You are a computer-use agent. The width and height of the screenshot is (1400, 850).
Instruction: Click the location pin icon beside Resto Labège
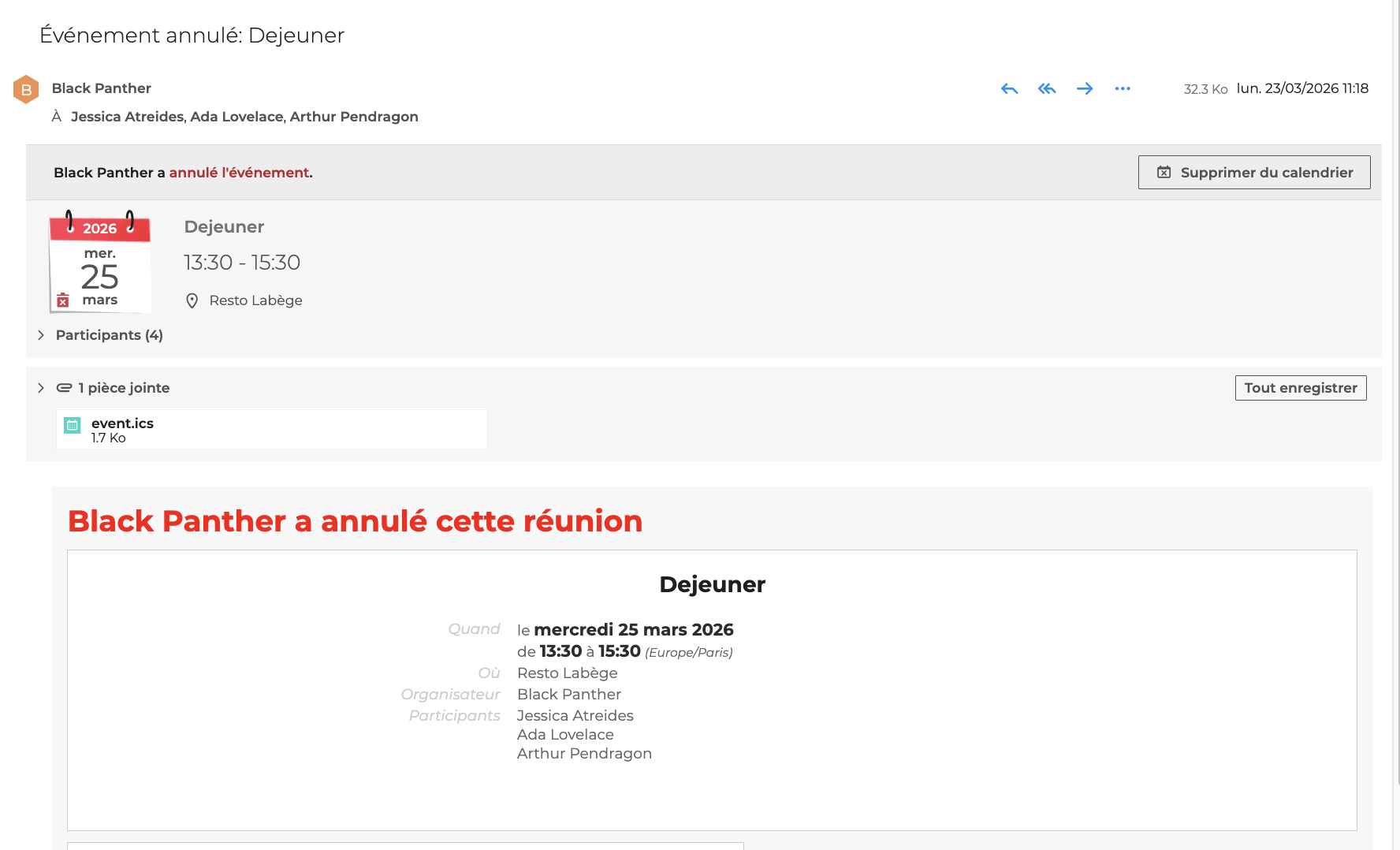(x=192, y=300)
